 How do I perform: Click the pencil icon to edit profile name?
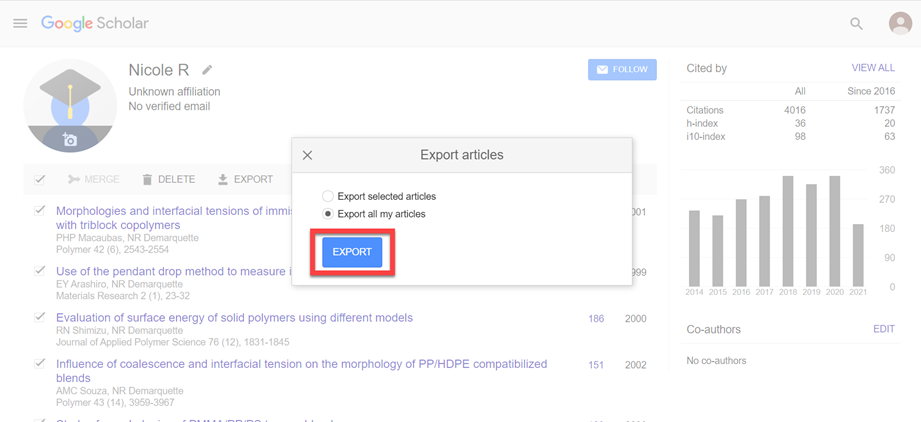pos(207,70)
